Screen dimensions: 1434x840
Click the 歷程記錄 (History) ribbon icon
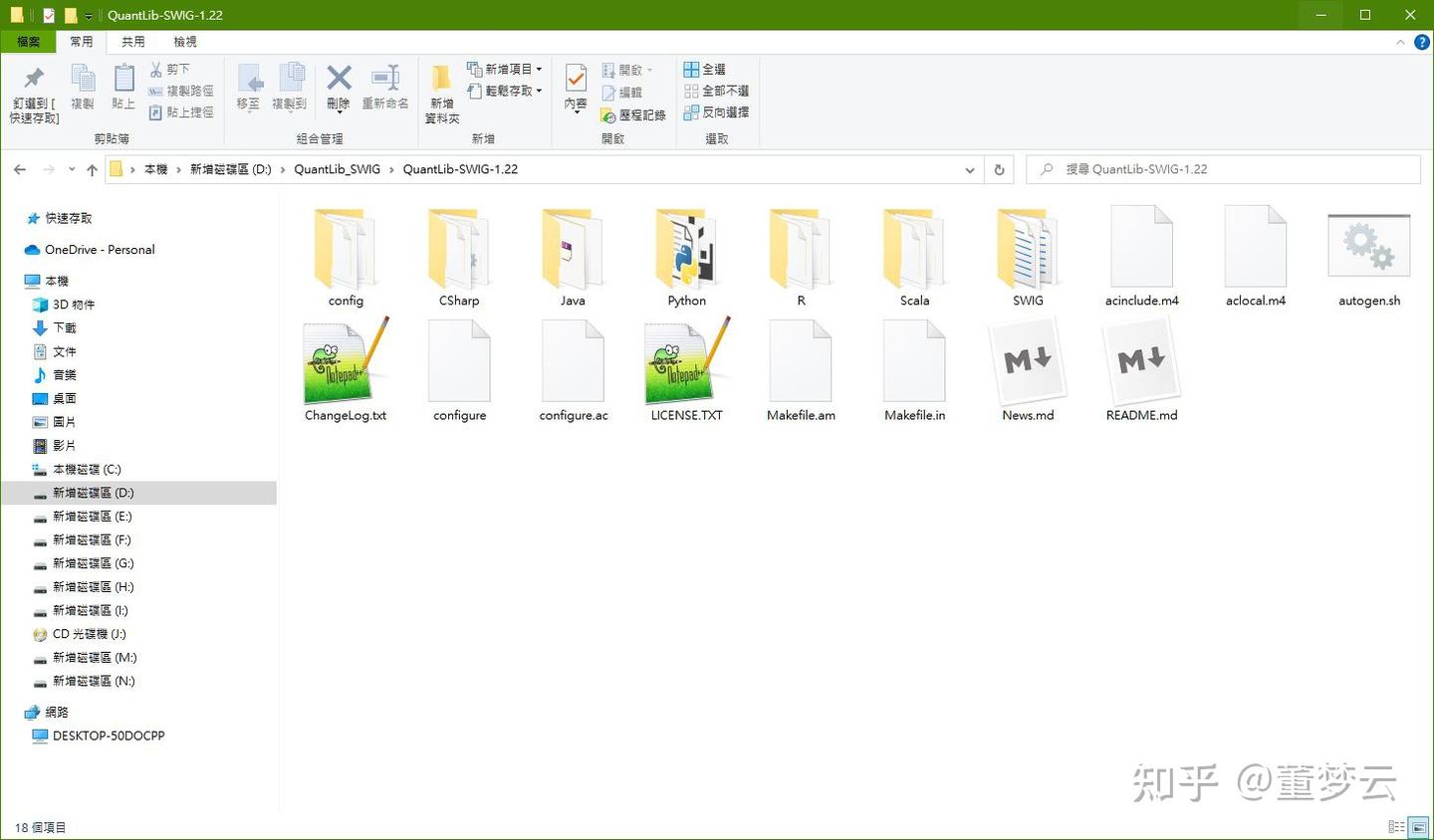pyautogui.click(x=634, y=112)
